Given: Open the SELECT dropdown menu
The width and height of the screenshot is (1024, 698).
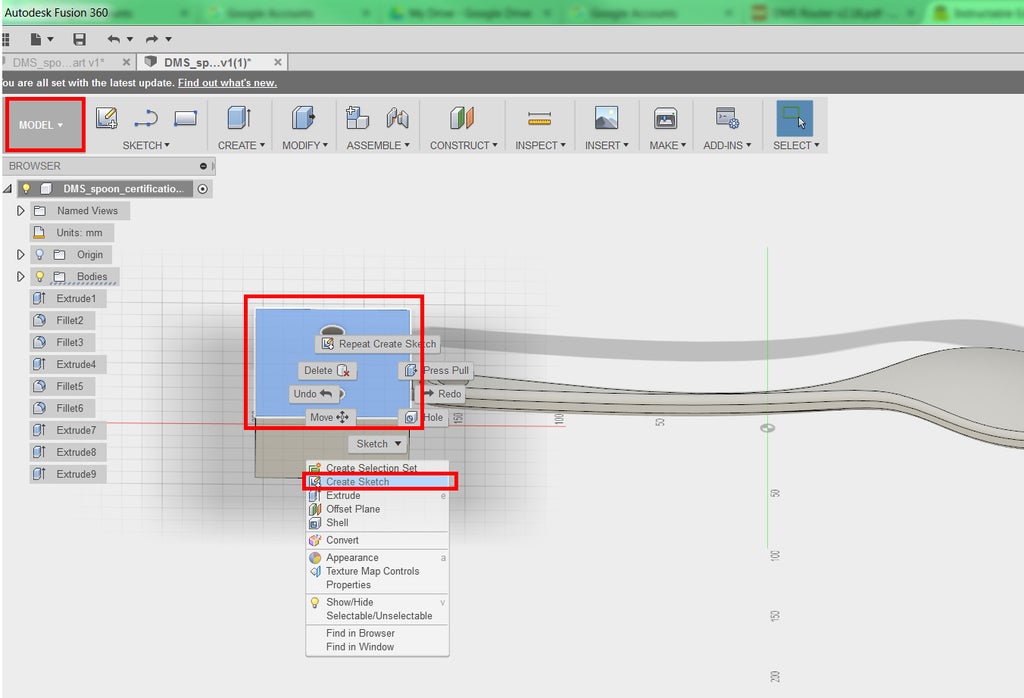Looking at the screenshot, I should click(x=795, y=145).
